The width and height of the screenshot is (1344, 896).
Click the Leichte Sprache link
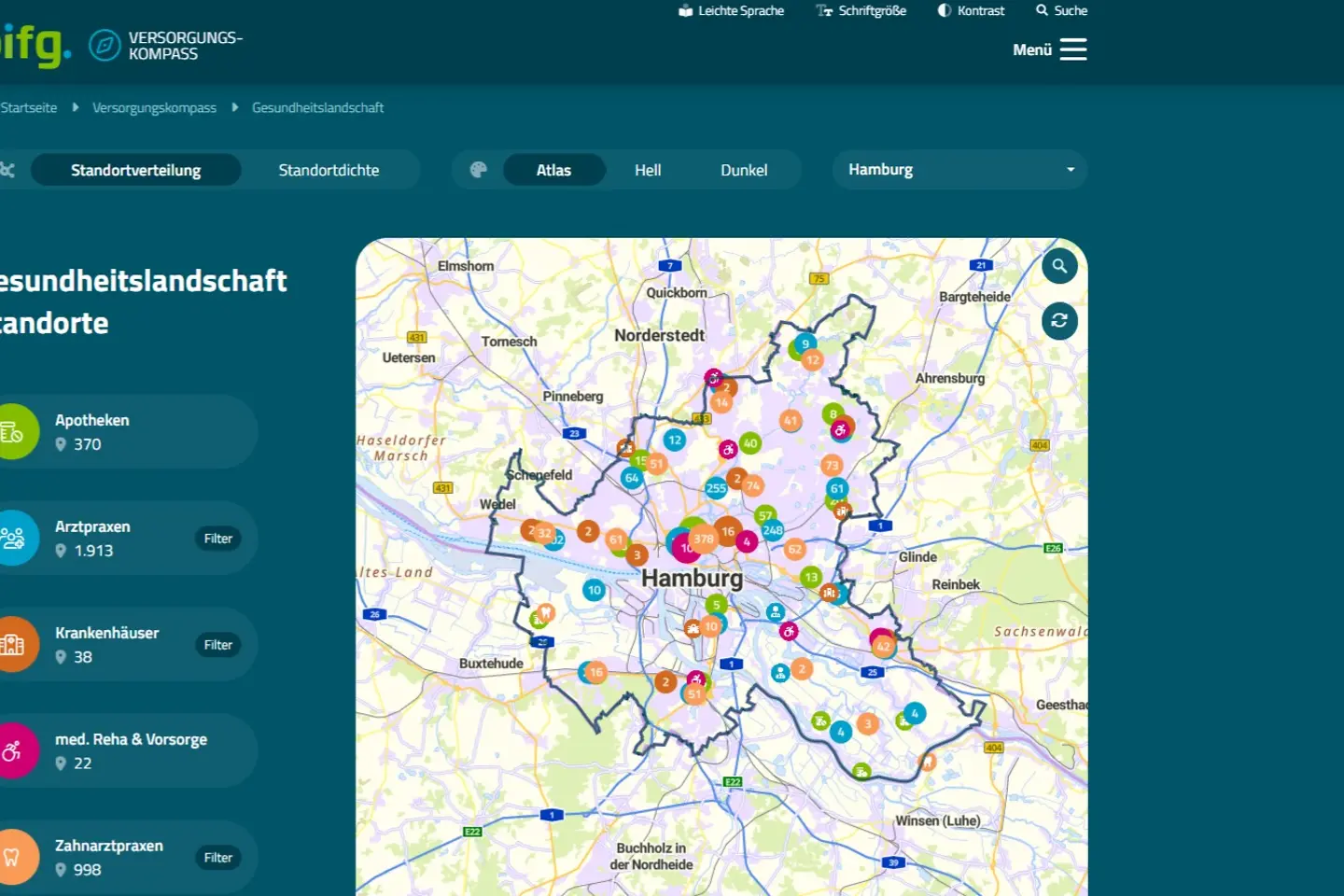click(x=732, y=11)
